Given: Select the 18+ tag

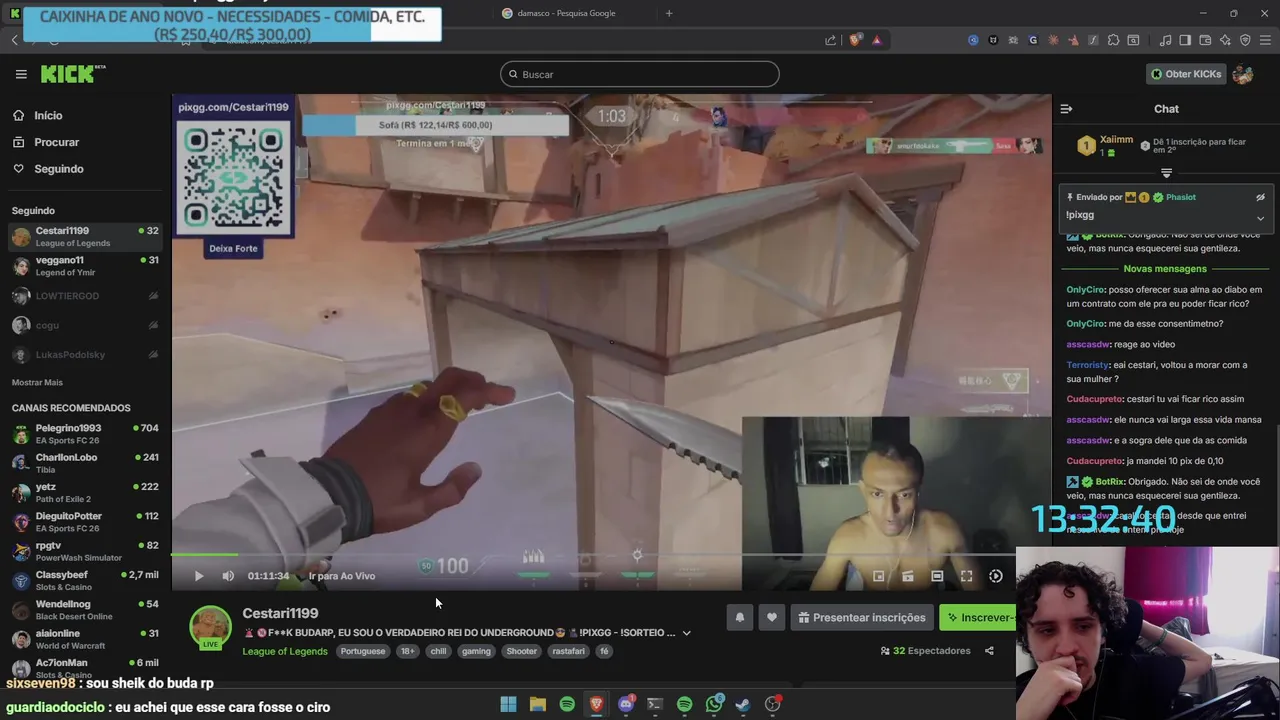Looking at the screenshot, I should [x=407, y=651].
